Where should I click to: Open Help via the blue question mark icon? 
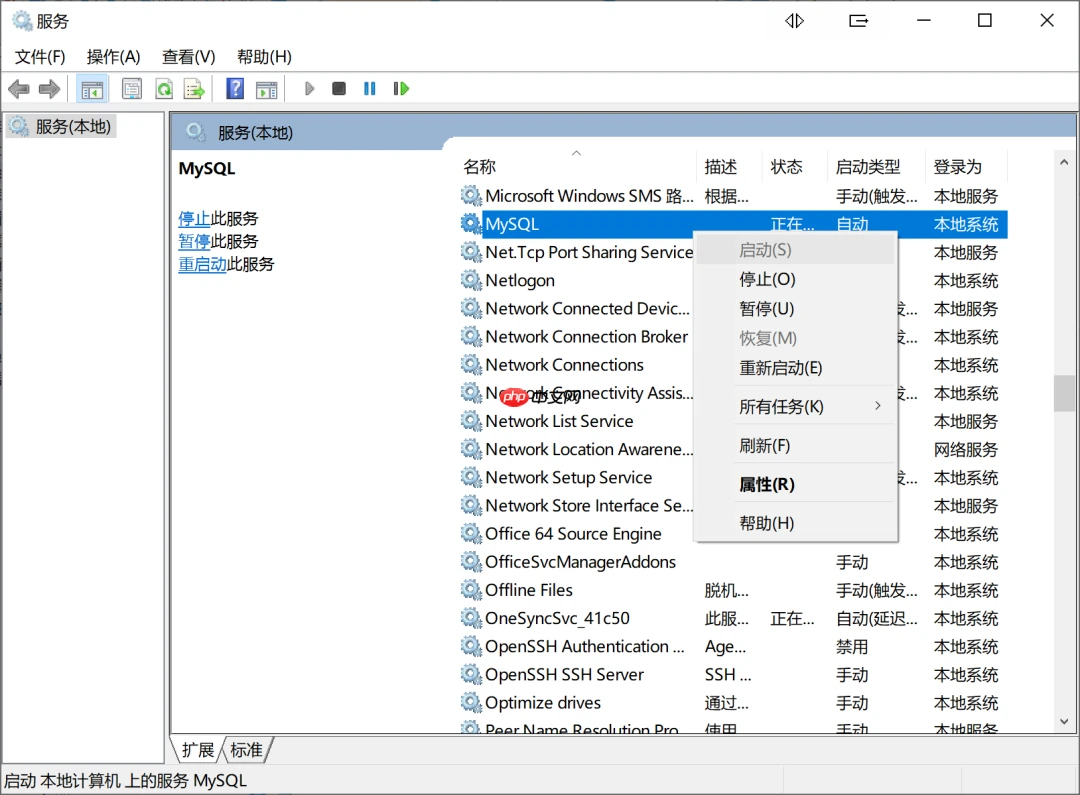point(234,88)
